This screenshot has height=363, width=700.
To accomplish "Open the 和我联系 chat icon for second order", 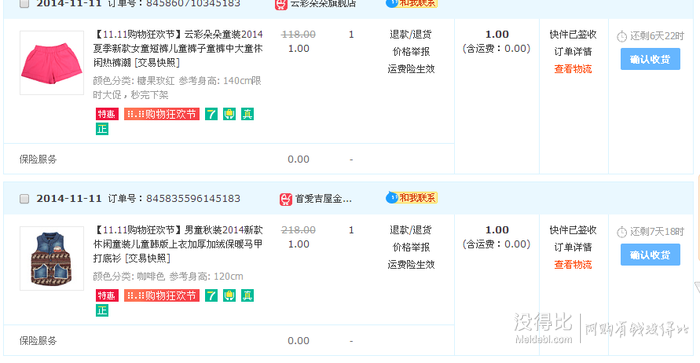I will (412, 197).
